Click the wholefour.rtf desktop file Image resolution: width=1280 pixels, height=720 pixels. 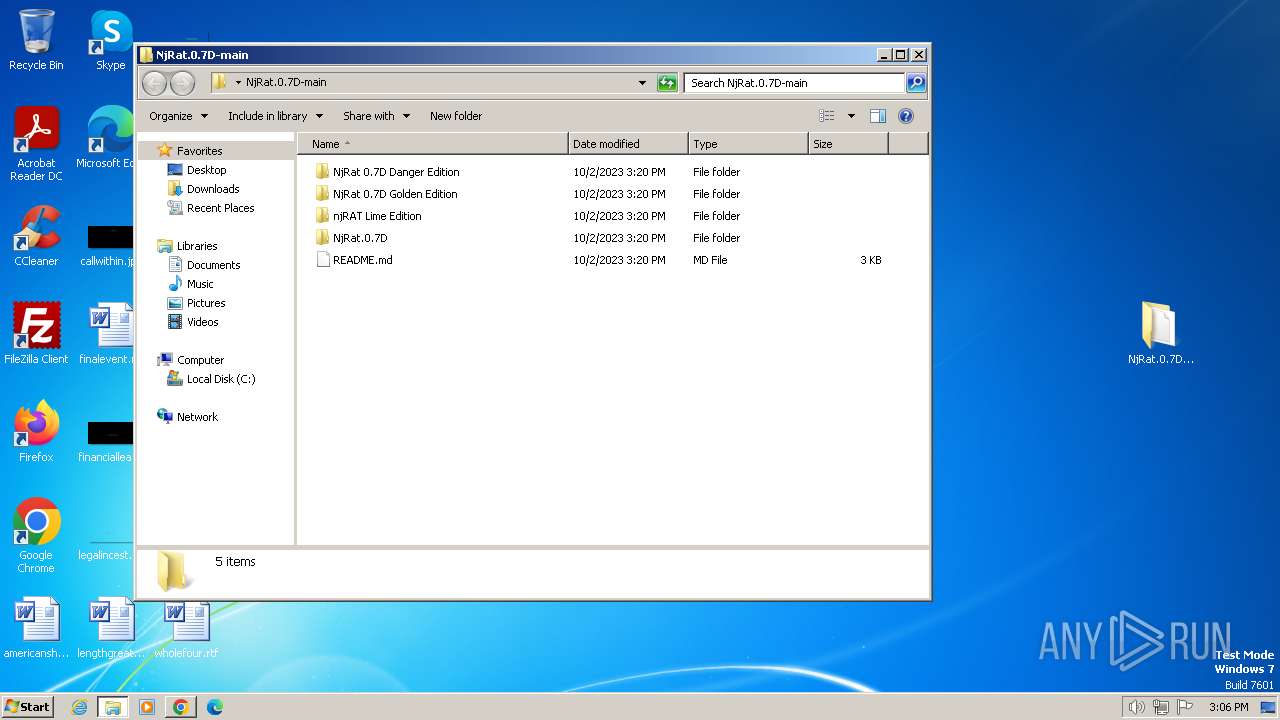pos(186,628)
